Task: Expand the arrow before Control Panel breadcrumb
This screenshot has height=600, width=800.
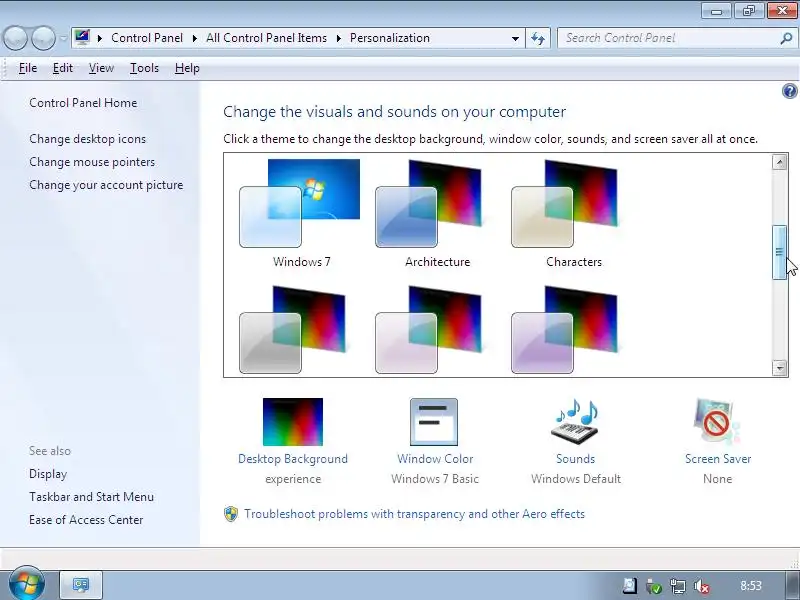Action: (100, 38)
